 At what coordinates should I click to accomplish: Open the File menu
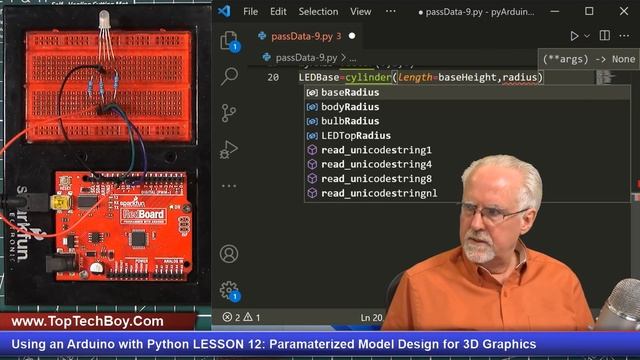click(250, 11)
